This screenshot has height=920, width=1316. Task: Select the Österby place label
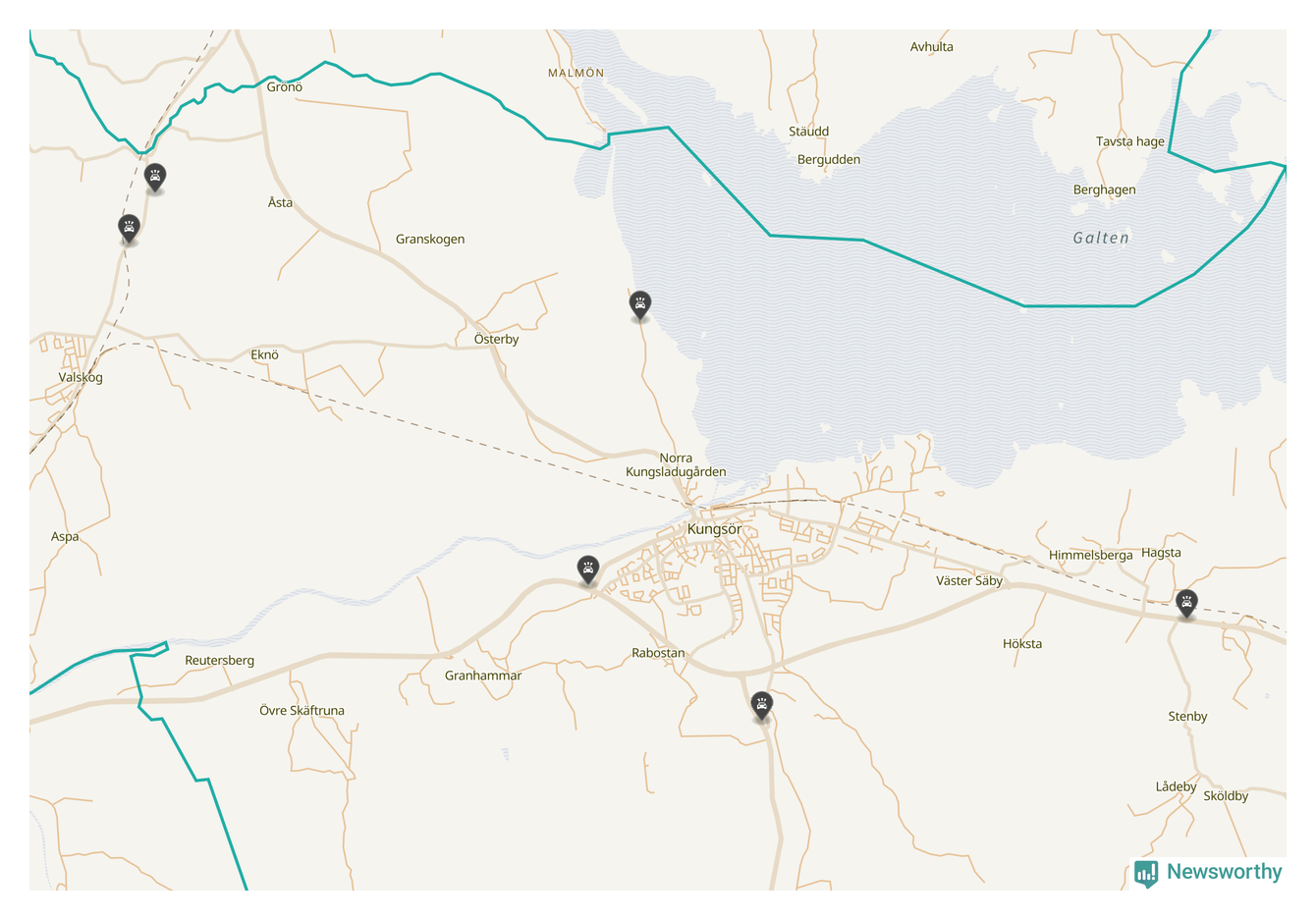[496, 339]
